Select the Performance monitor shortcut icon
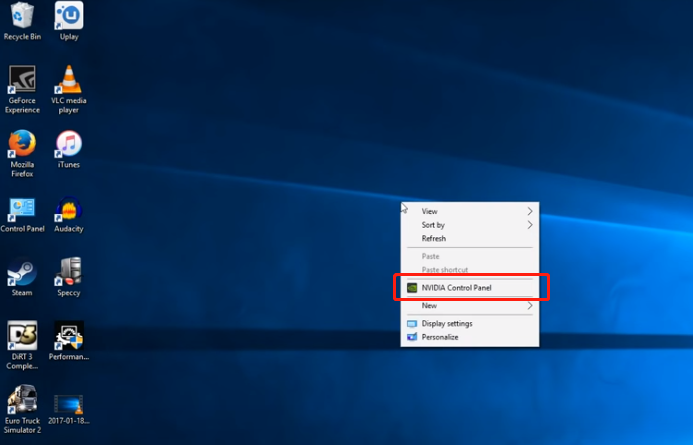 click(69, 341)
